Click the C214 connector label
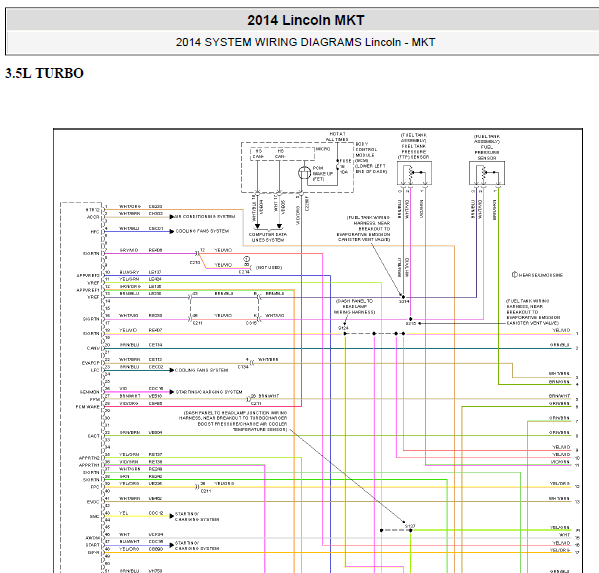Viewport: 599px width, 573px height. pyautogui.click(x=244, y=272)
